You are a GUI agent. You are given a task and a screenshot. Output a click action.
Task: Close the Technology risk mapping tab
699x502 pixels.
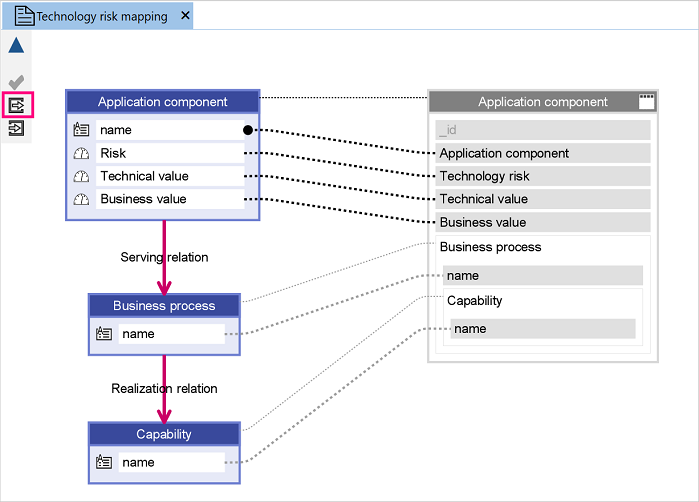185,16
